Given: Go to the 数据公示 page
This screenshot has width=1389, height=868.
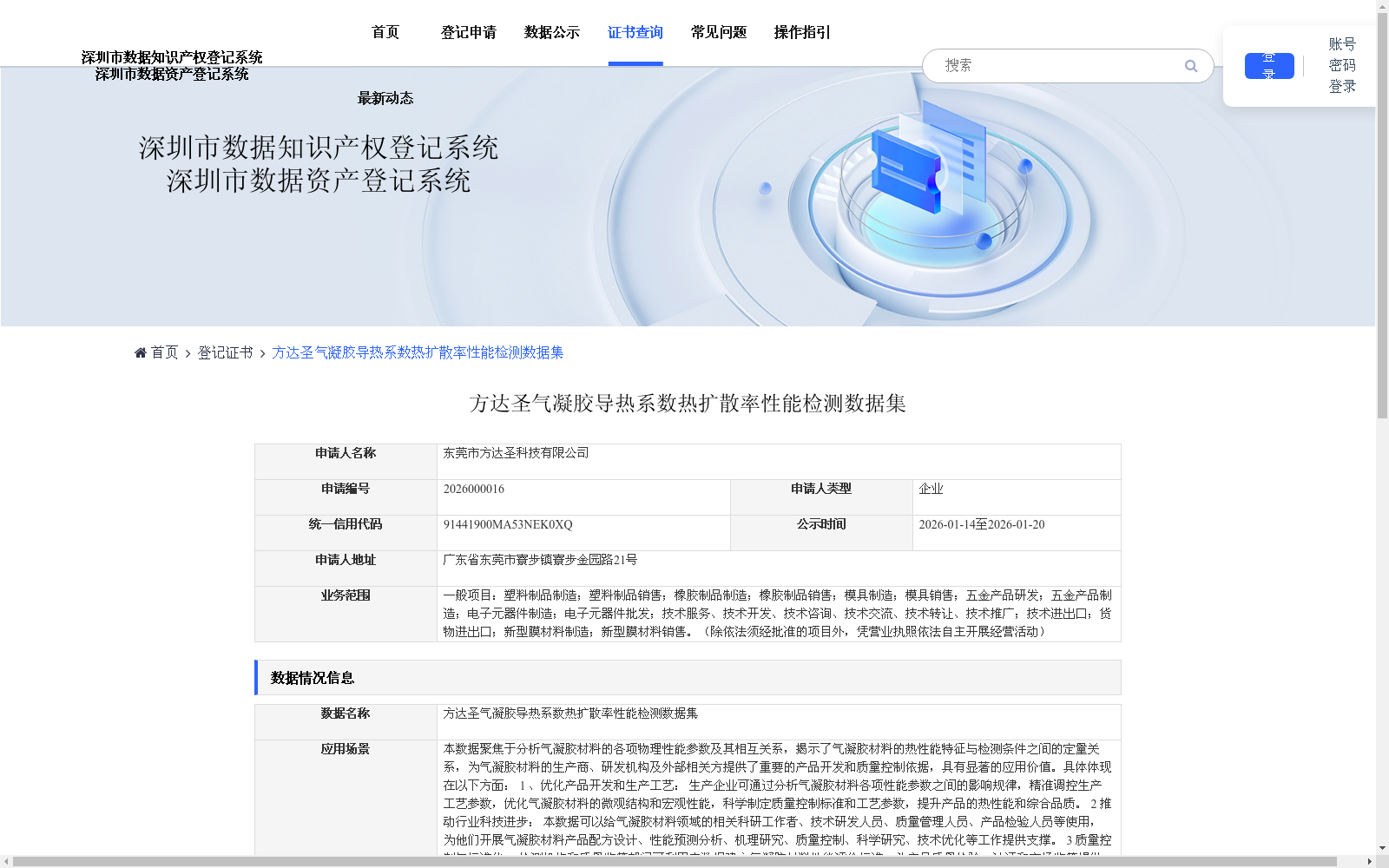Looking at the screenshot, I should click(x=552, y=32).
